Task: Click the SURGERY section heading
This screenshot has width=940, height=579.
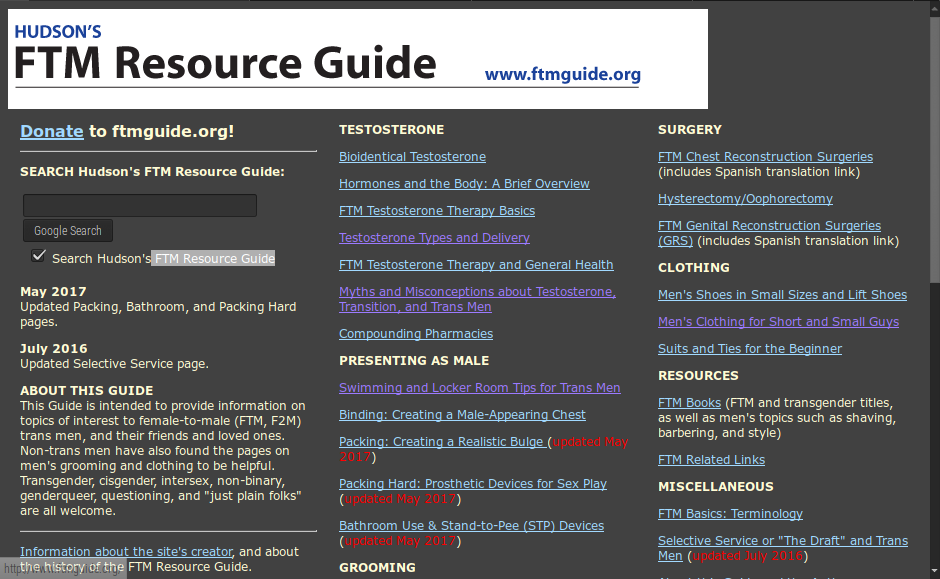Action: [x=689, y=129]
